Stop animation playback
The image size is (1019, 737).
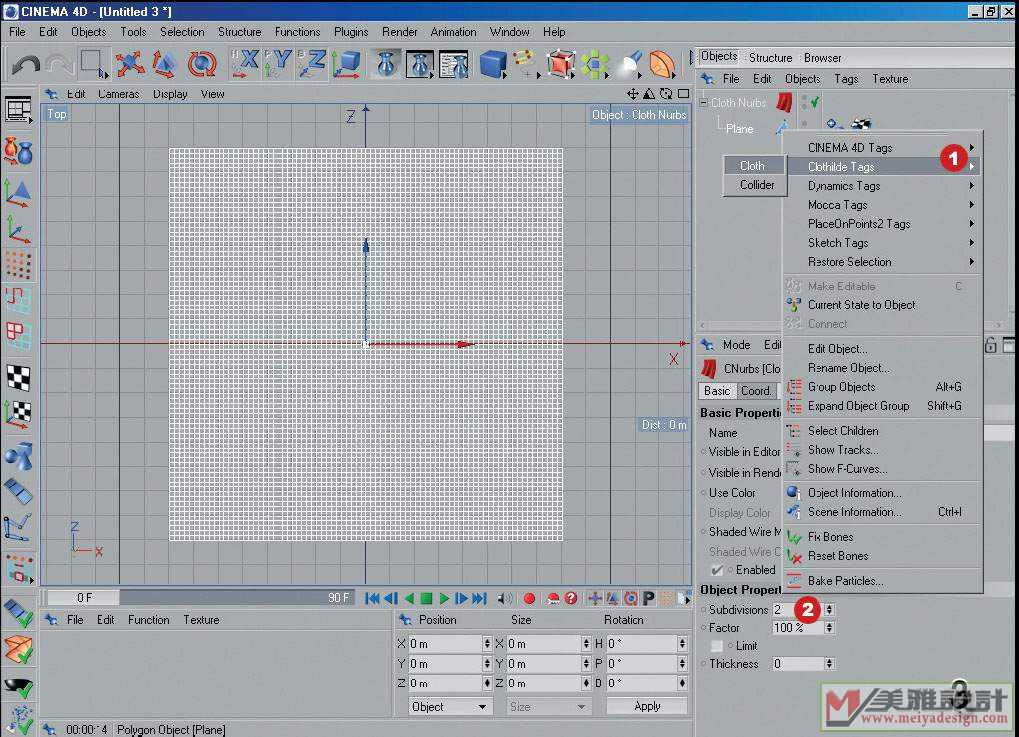pos(426,598)
